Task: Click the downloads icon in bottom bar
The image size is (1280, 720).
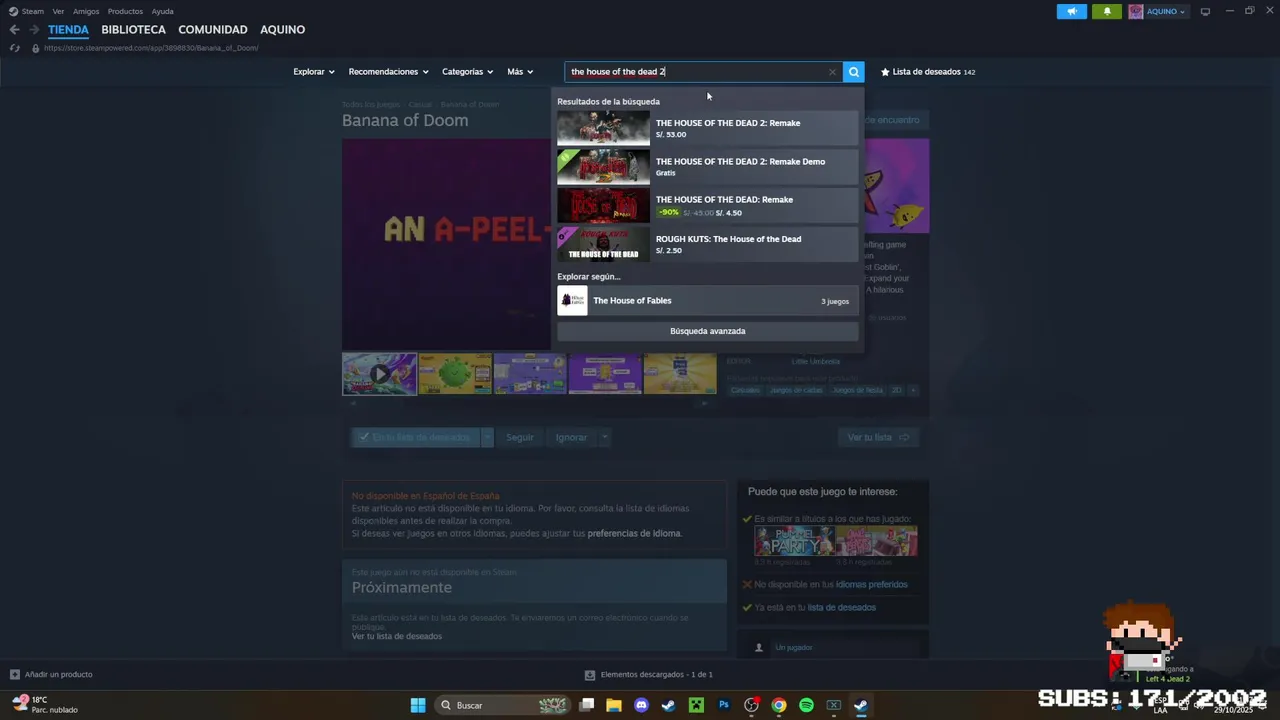Action: point(590,675)
